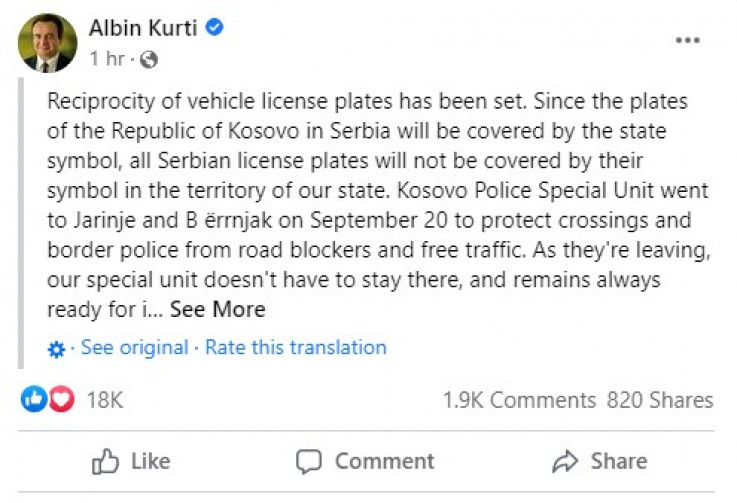View the 1.9K Comments
The height and width of the screenshot is (503, 737).
519,400
